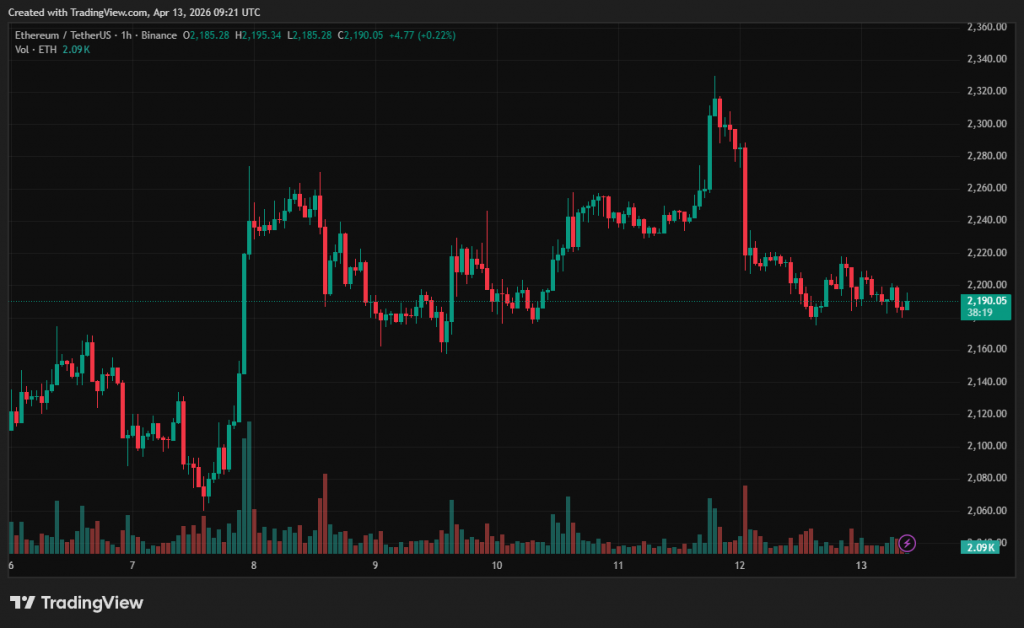Click date label 10 on time axis
The width and height of the screenshot is (1024, 628).
[497, 566]
